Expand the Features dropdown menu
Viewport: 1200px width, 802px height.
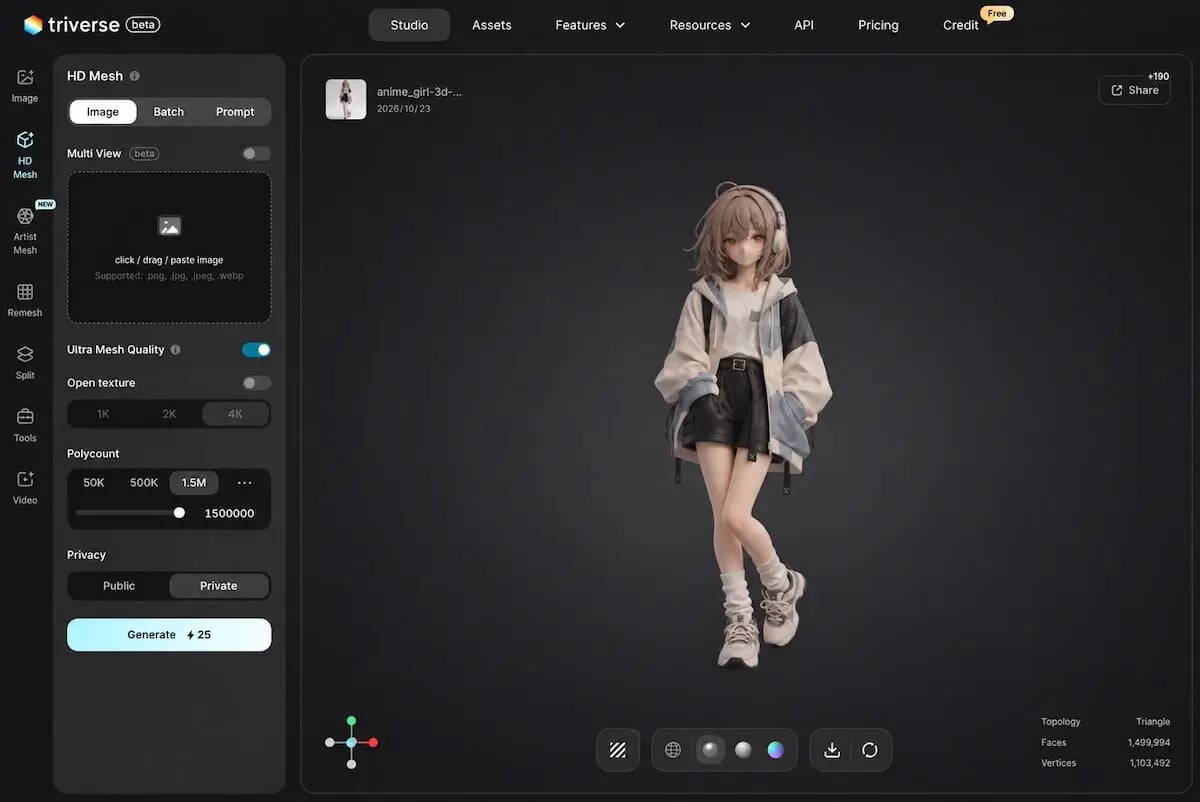tap(590, 25)
